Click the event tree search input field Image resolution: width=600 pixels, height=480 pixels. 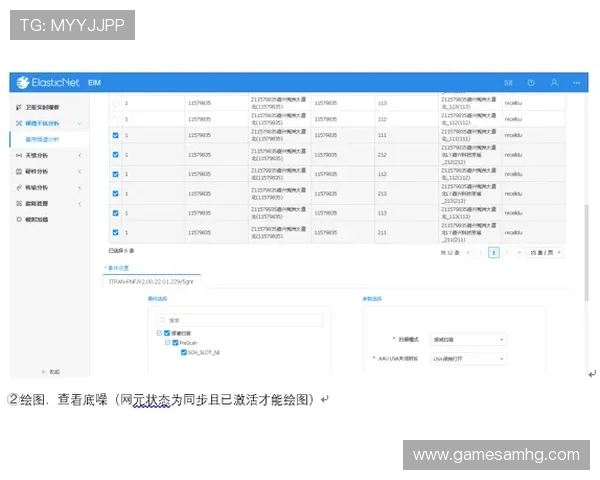pos(240,320)
